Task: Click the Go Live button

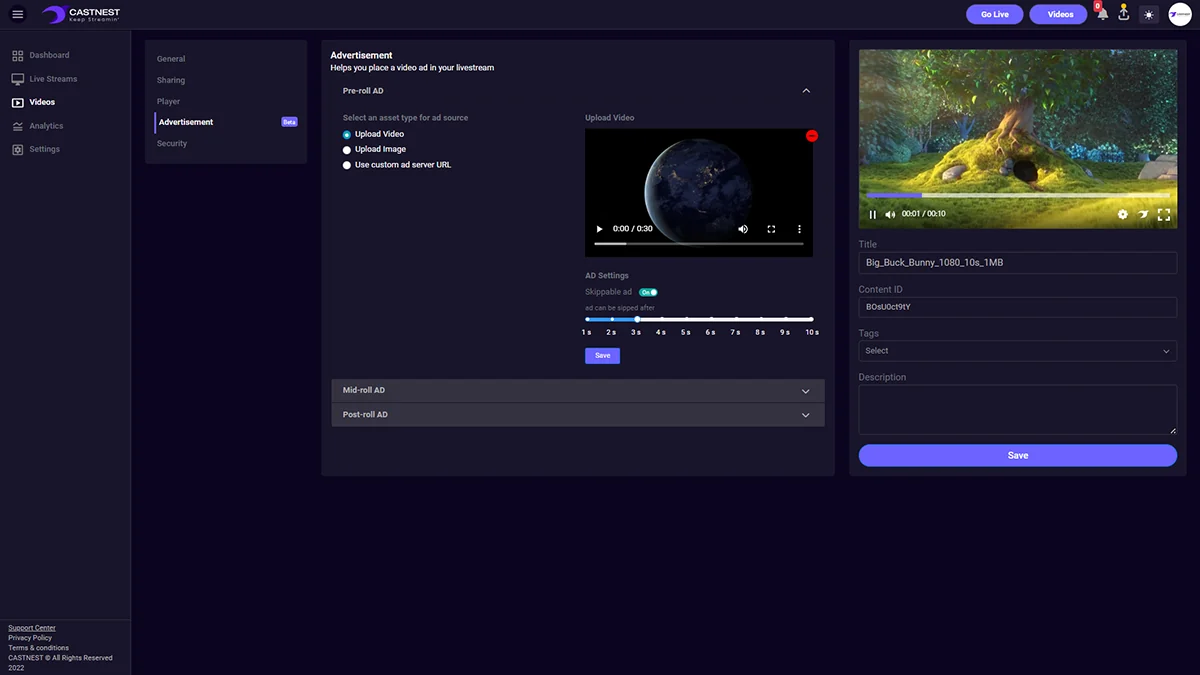Action: [994, 14]
